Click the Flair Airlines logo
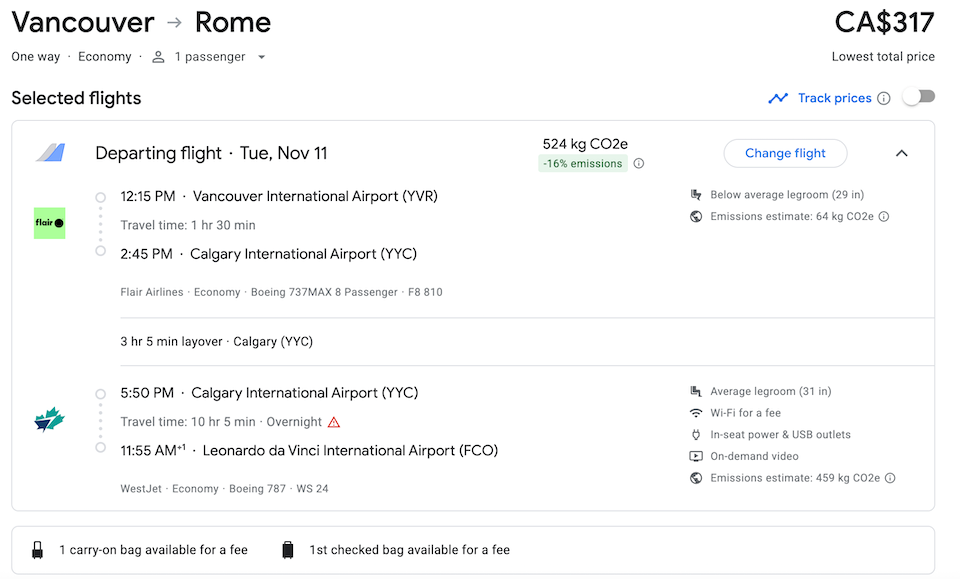 50,223
